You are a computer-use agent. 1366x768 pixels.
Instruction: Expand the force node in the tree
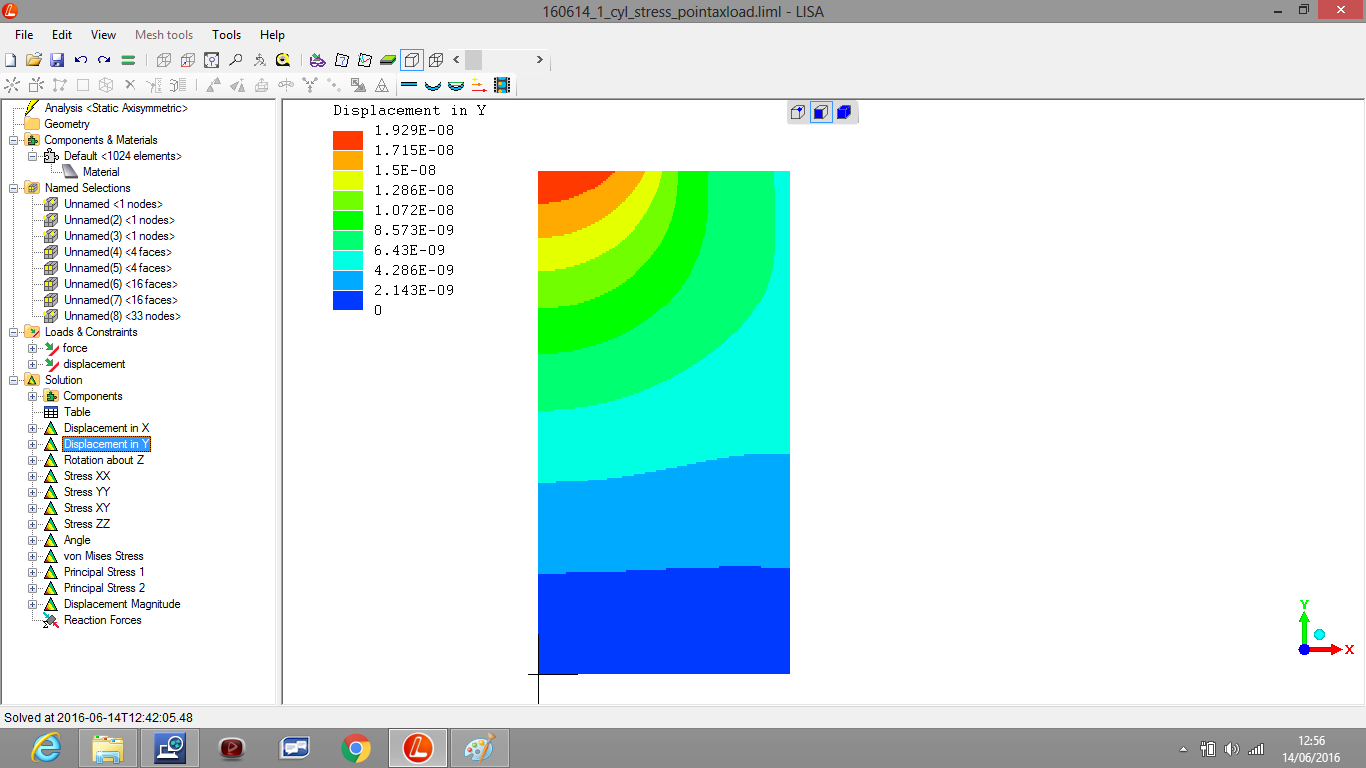(33, 348)
